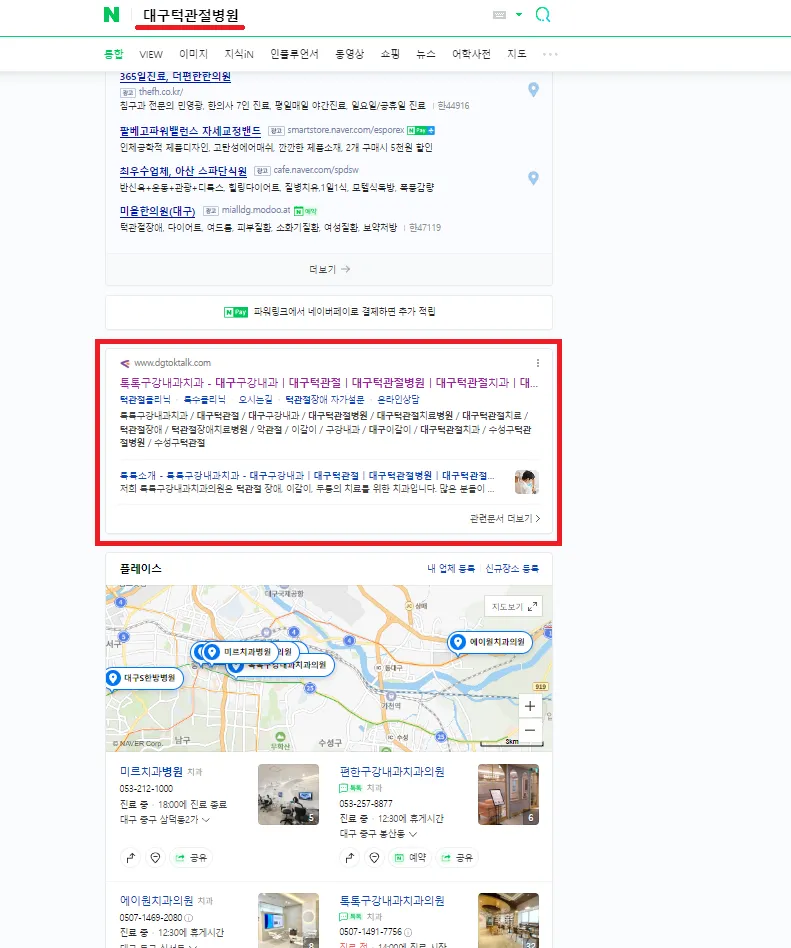Open the 365일진료, 더편한한의원 ad link

coord(175,76)
